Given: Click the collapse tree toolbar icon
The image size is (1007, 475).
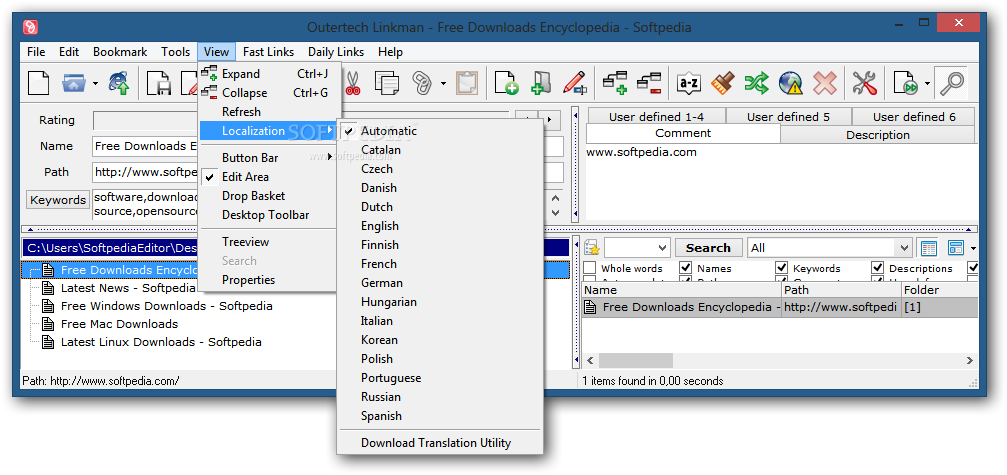Looking at the screenshot, I should tap(649, 83).
